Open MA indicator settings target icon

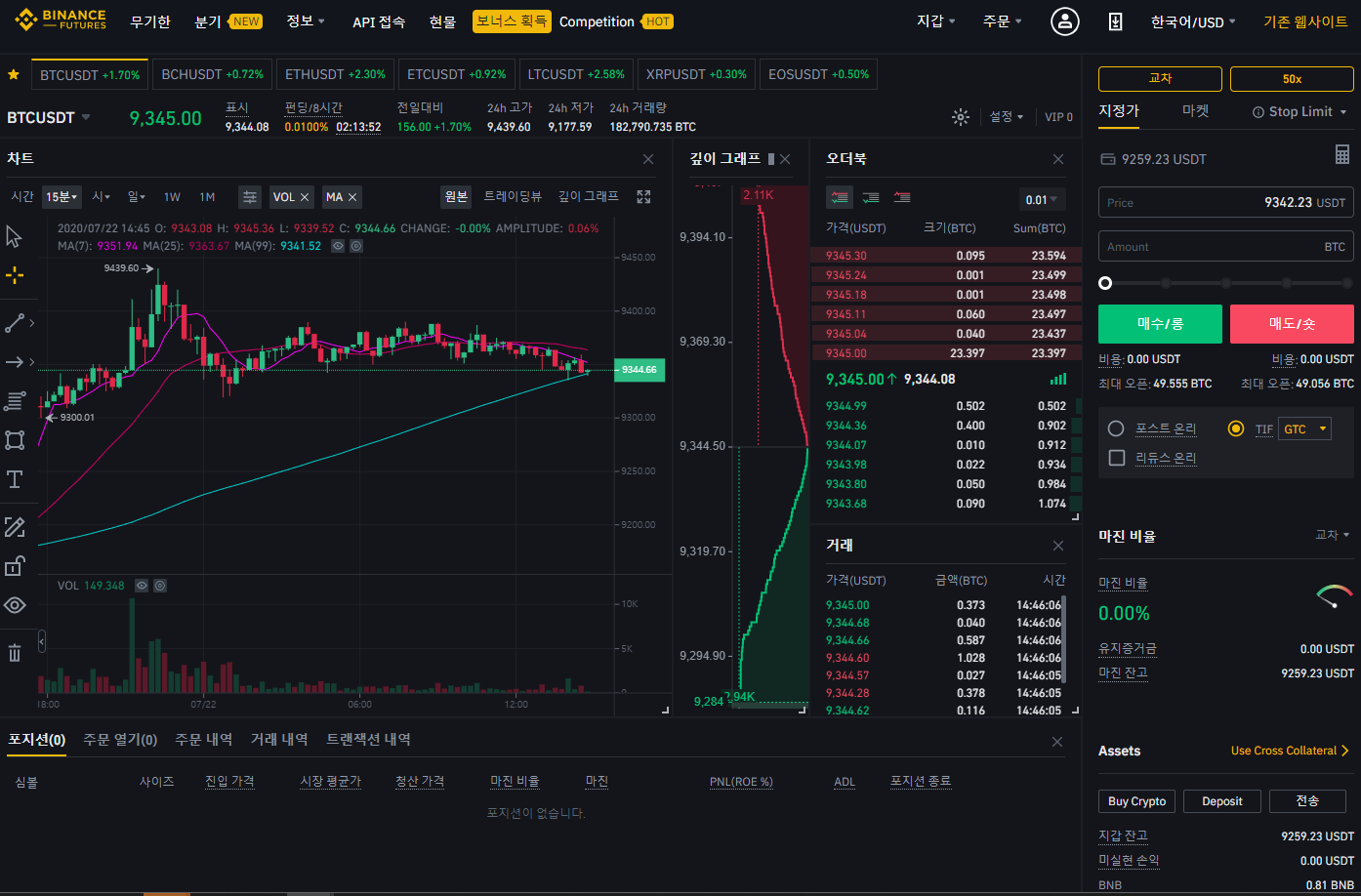point(356,246)
